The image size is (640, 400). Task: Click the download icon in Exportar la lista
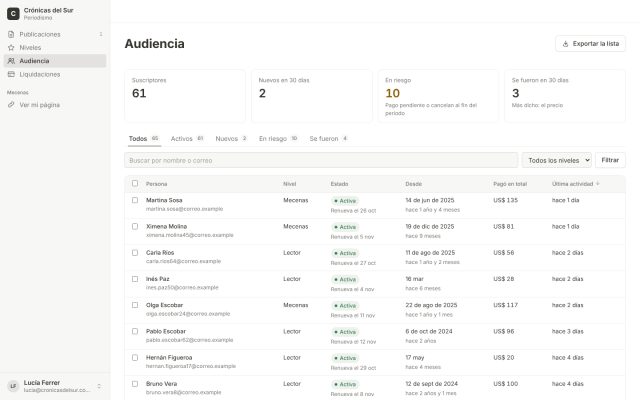(x=565, y=44)
